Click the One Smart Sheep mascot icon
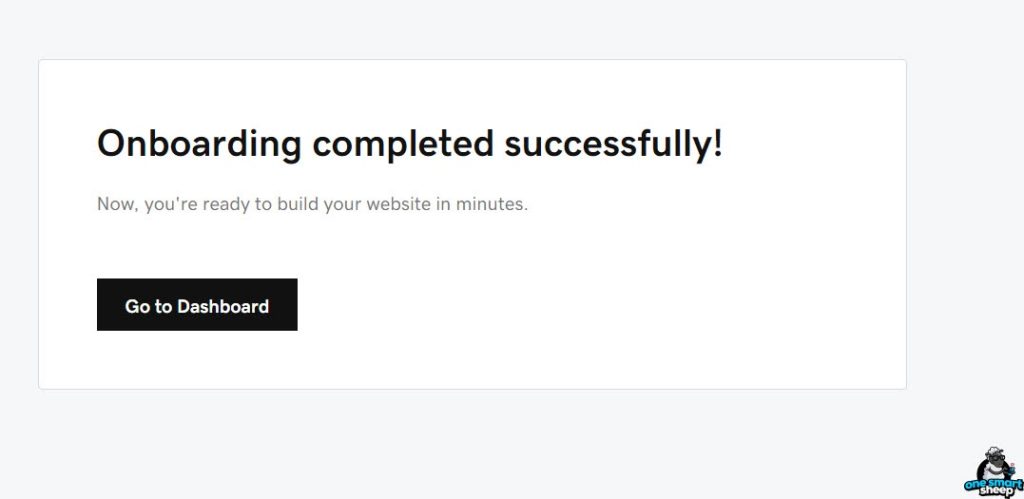Screen dimensions: 1024x499 point(996,460)
